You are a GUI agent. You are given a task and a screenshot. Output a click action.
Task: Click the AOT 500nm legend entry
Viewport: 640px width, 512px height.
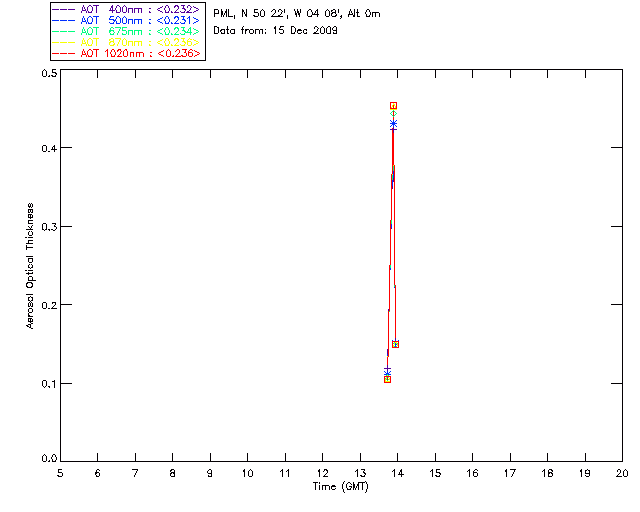coord(127,20)
